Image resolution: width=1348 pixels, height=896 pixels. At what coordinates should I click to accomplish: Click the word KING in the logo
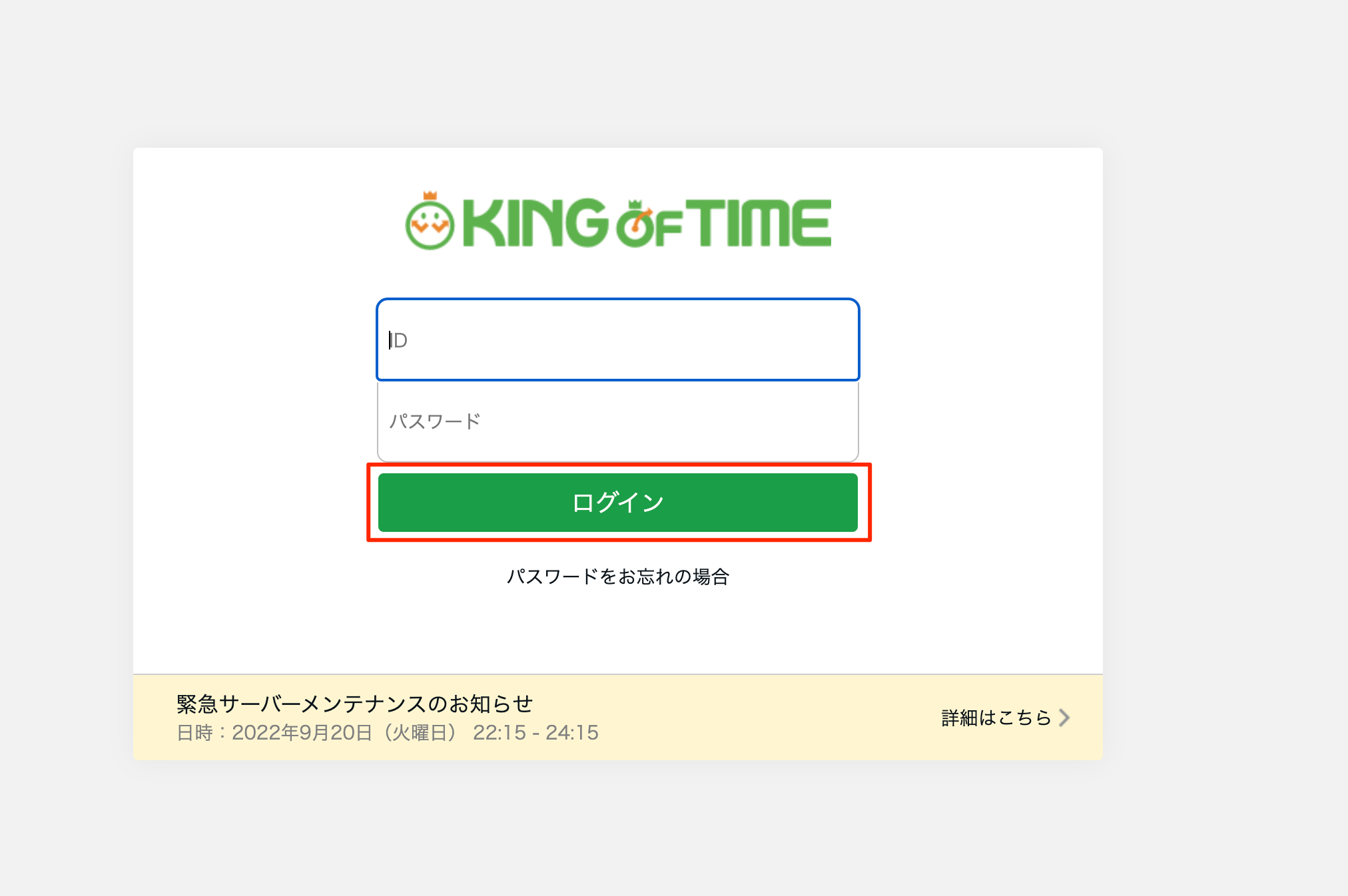tap(535, 223)
